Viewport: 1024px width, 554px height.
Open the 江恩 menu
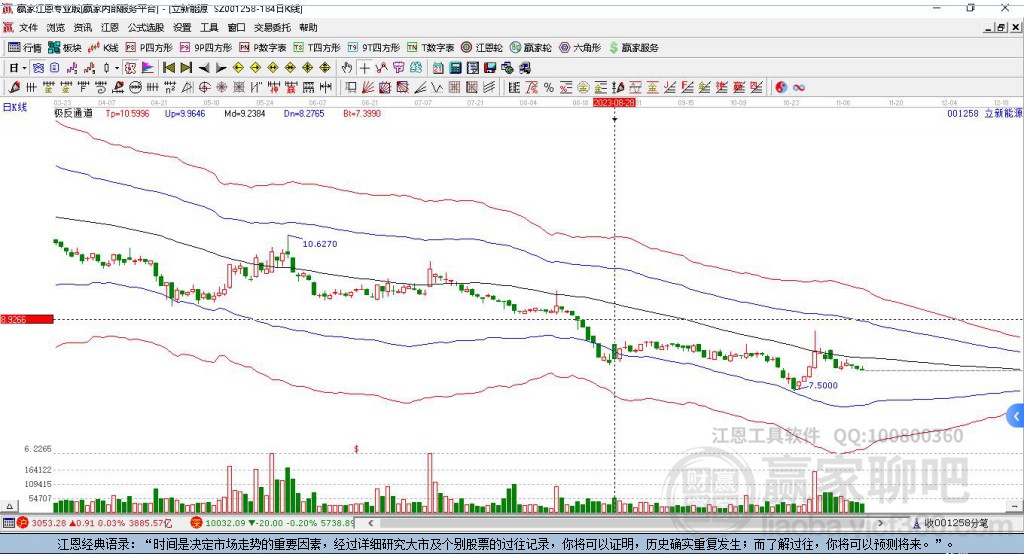109,28
